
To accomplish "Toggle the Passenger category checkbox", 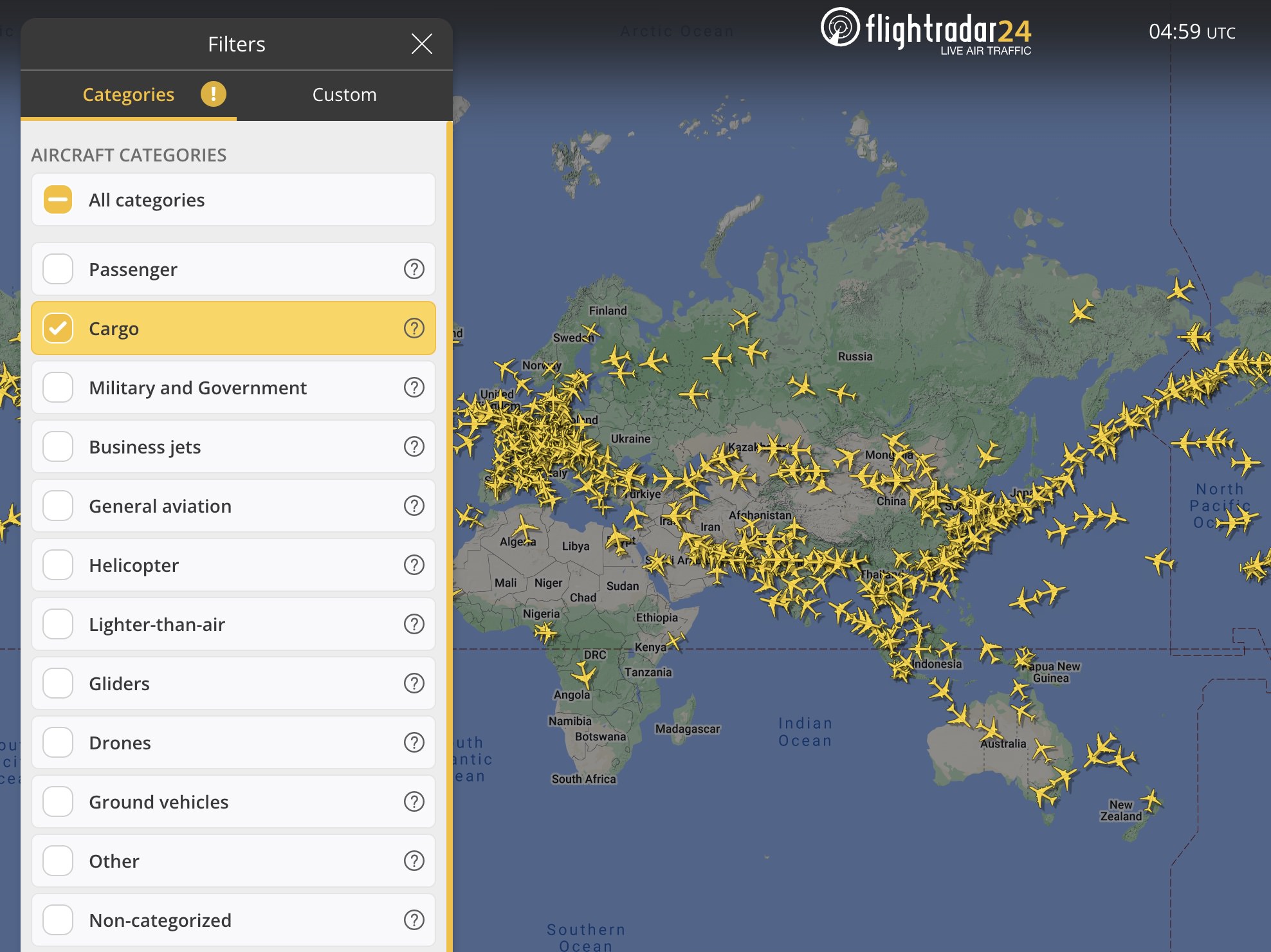I will [x=57, y=269].
